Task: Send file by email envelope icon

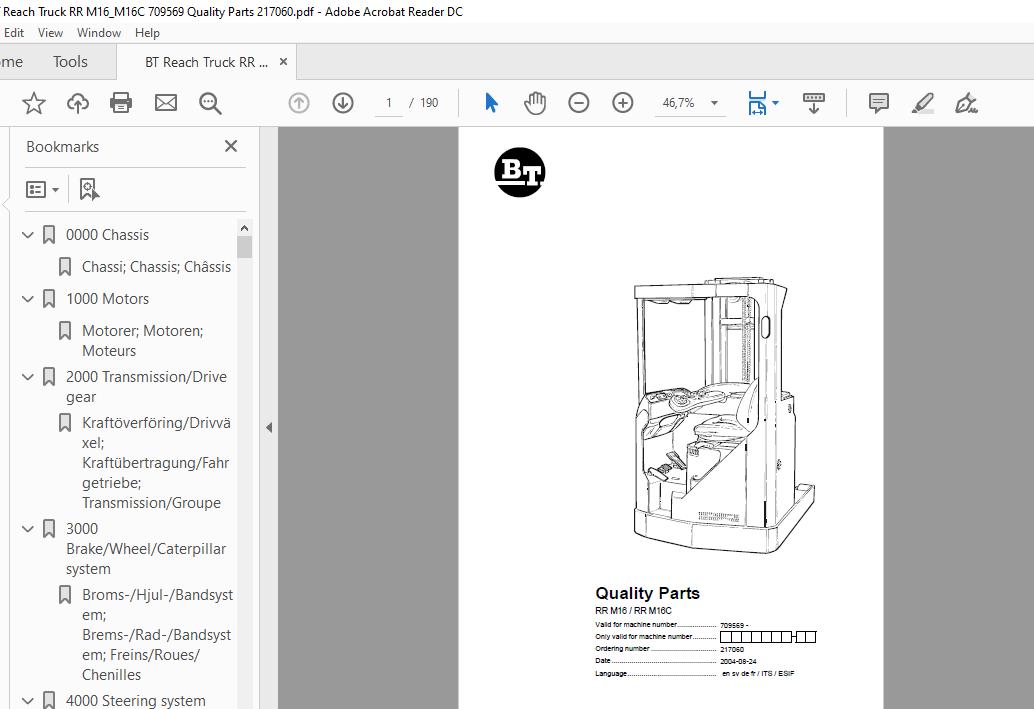Action: pyautogui.click(x=165, y=103)
